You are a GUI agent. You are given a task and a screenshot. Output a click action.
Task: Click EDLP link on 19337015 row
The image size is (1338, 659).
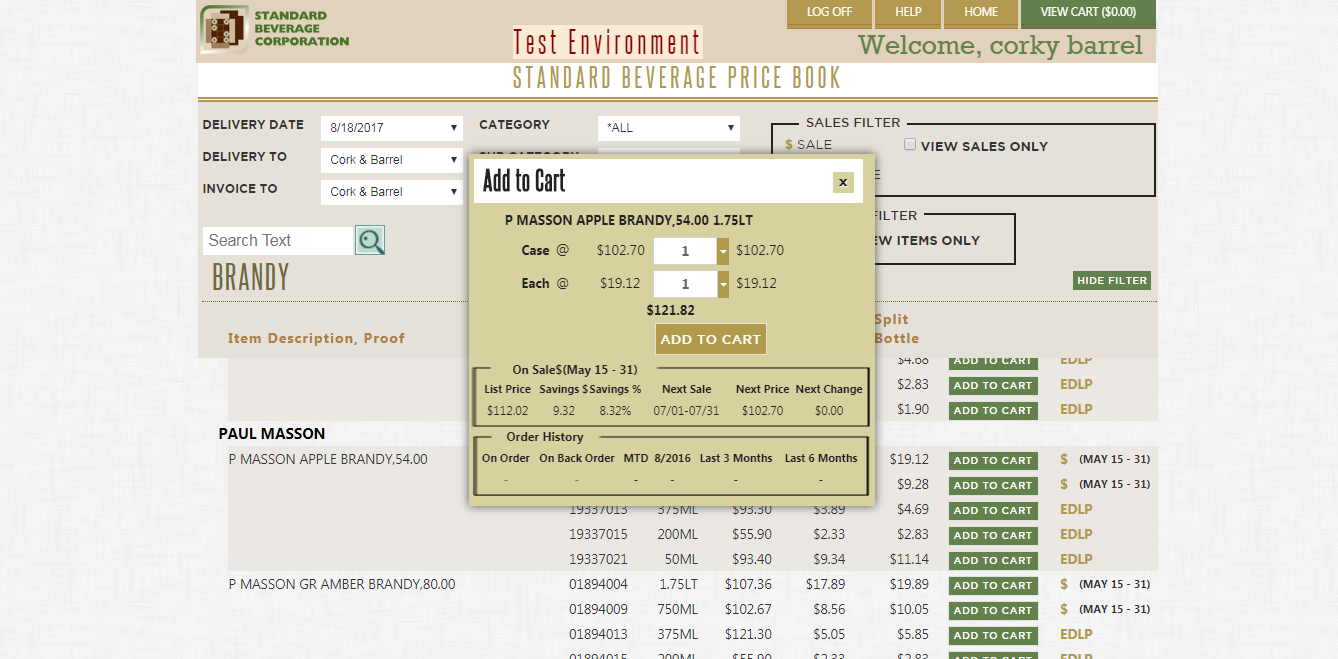click(x=1076, y=534)
